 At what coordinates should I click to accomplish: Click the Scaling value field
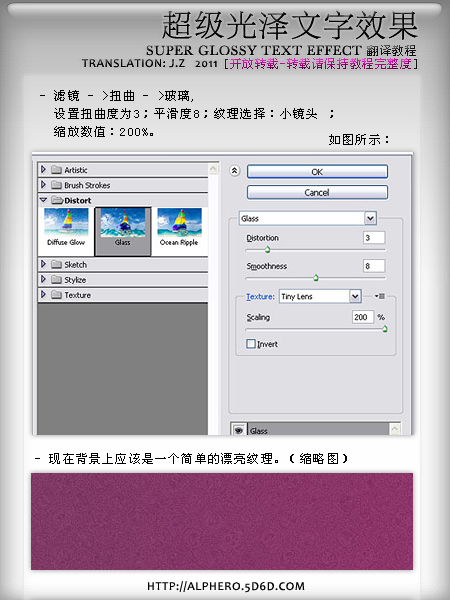coord(363,317)
